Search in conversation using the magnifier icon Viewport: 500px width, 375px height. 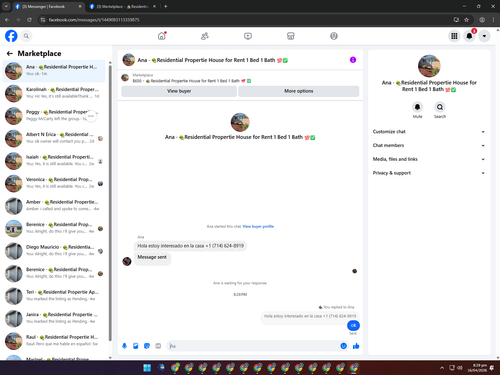pos(440,107)
